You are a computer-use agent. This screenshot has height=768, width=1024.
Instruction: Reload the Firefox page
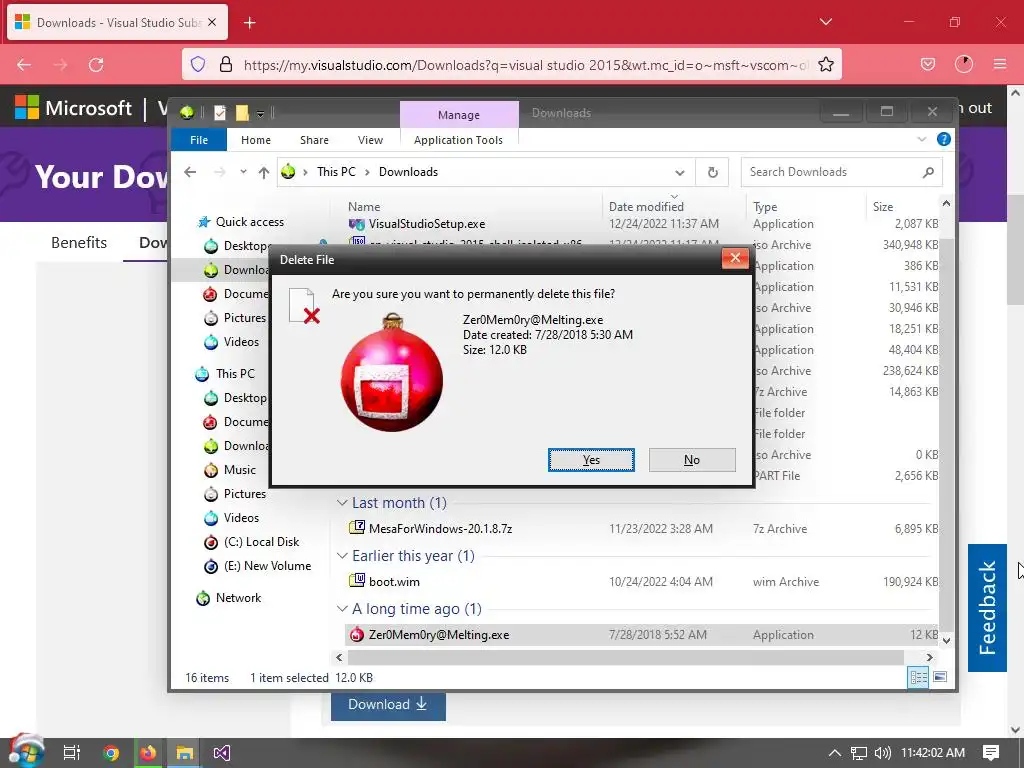point(97,65)
